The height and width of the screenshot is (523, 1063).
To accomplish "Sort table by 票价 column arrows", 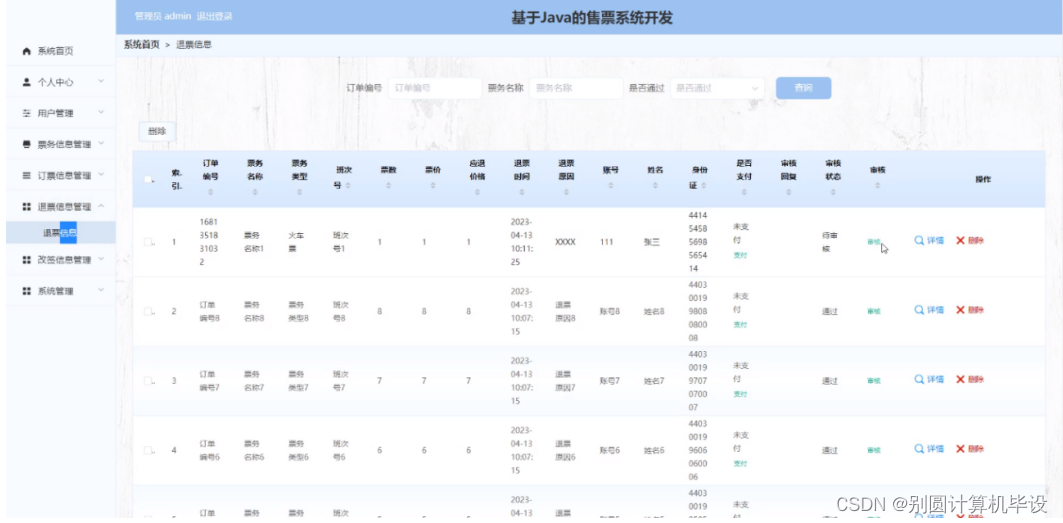I will click(433, 185).
